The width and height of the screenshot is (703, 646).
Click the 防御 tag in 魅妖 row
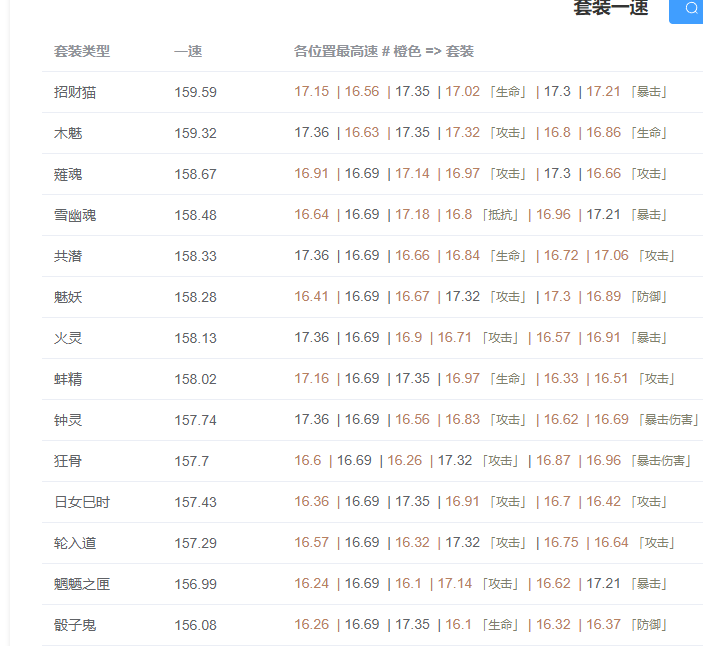click(649, 297)
